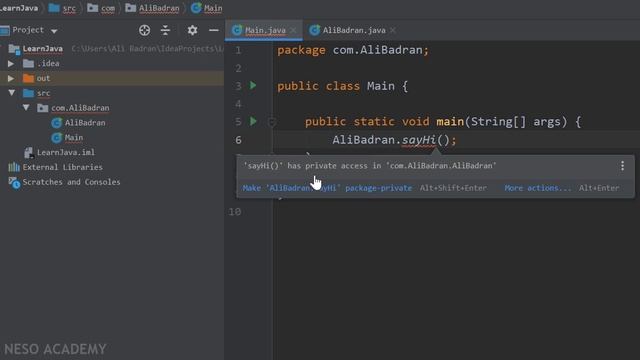This screenshot has height=360, width=640.
Task: Run the main method gutter icon
Action: pos(253,121)
